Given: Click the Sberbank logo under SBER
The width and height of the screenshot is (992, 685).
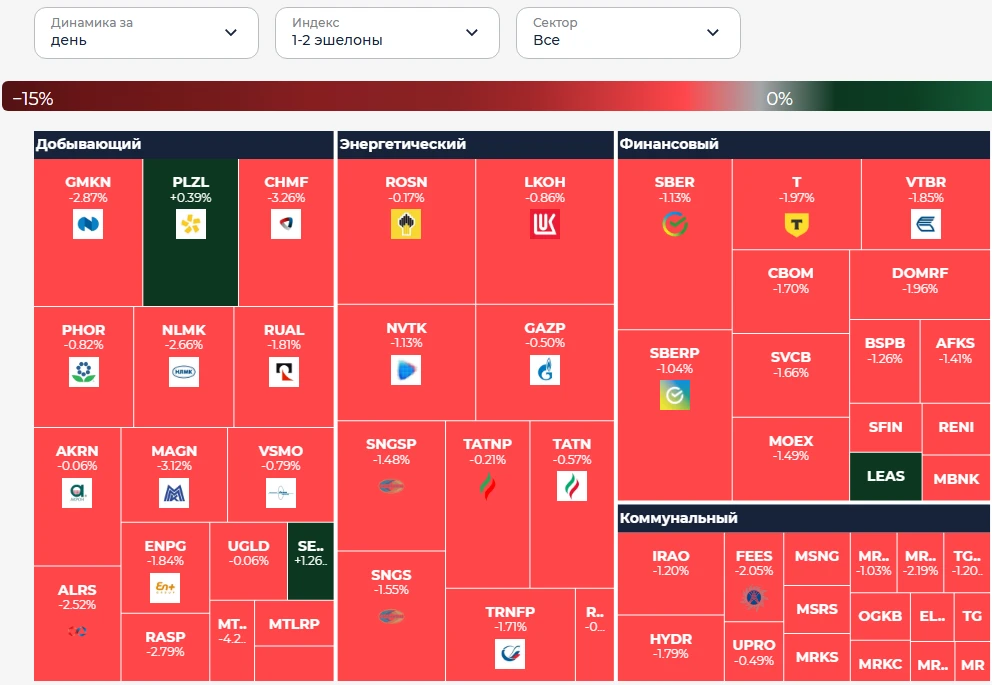Looking at the screenshot, I should [674, 224].
